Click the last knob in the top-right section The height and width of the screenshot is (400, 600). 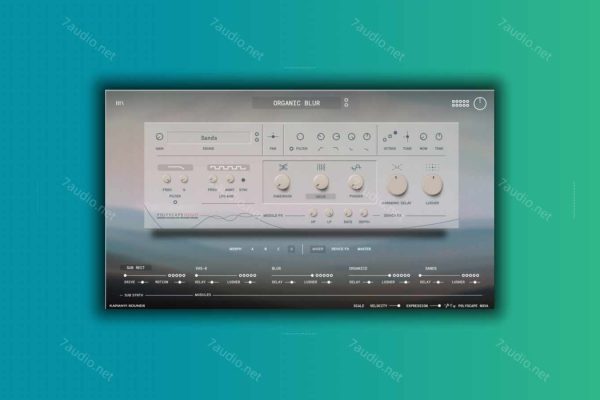[x=439, y=137]
